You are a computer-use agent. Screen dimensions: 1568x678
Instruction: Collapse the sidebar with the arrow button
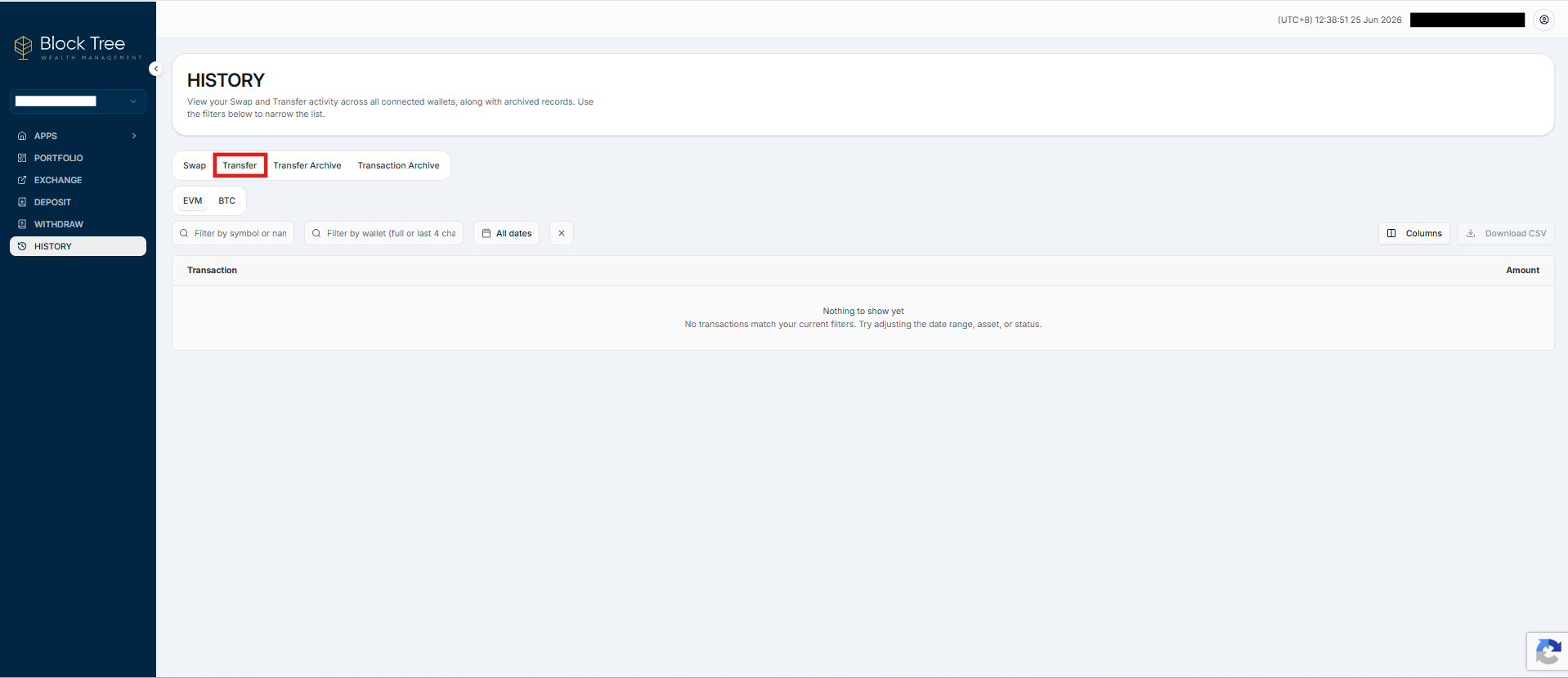click(x=155, y=69)
